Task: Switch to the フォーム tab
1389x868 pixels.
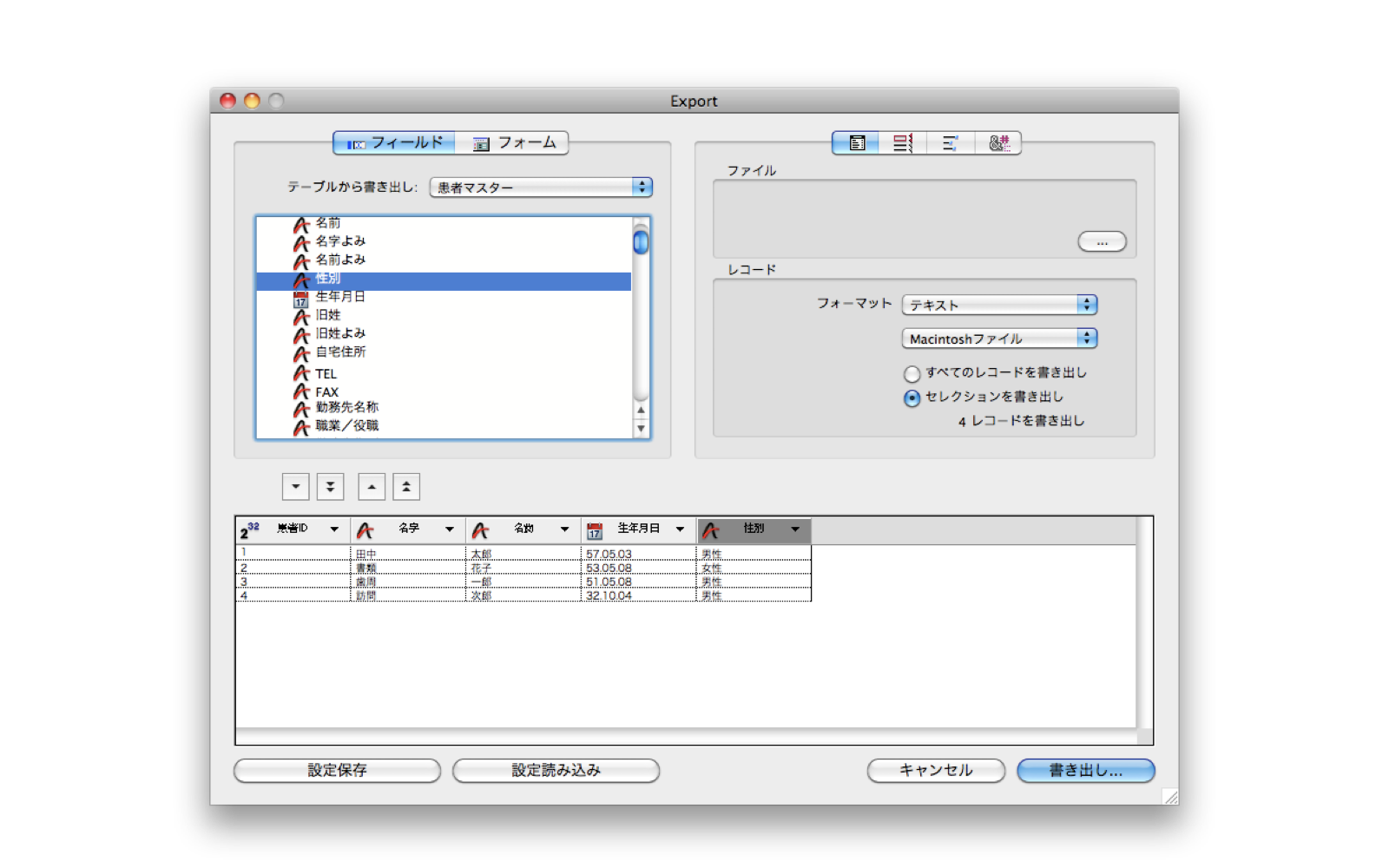Action: pyautogui.click(x=514, y=143)
